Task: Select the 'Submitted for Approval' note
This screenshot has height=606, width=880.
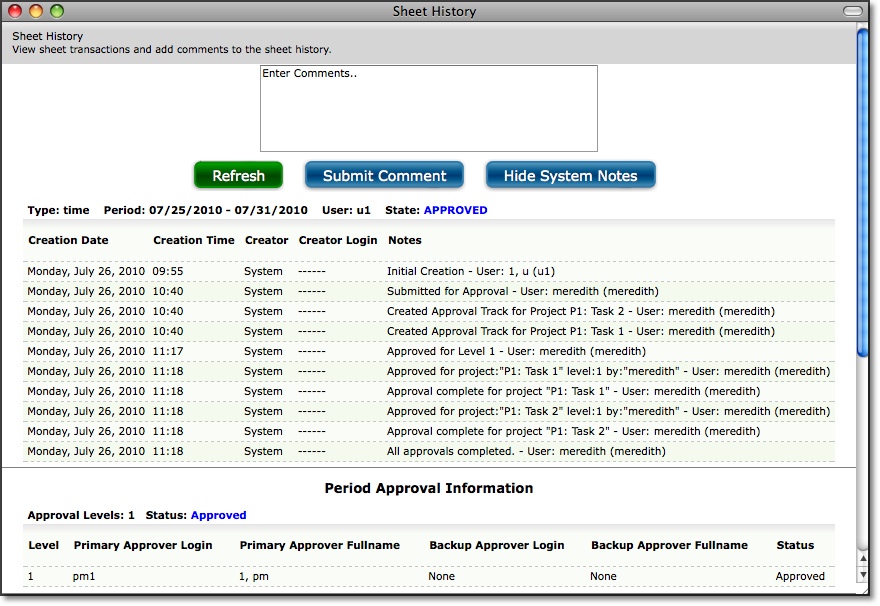Action: coord(522,291)
